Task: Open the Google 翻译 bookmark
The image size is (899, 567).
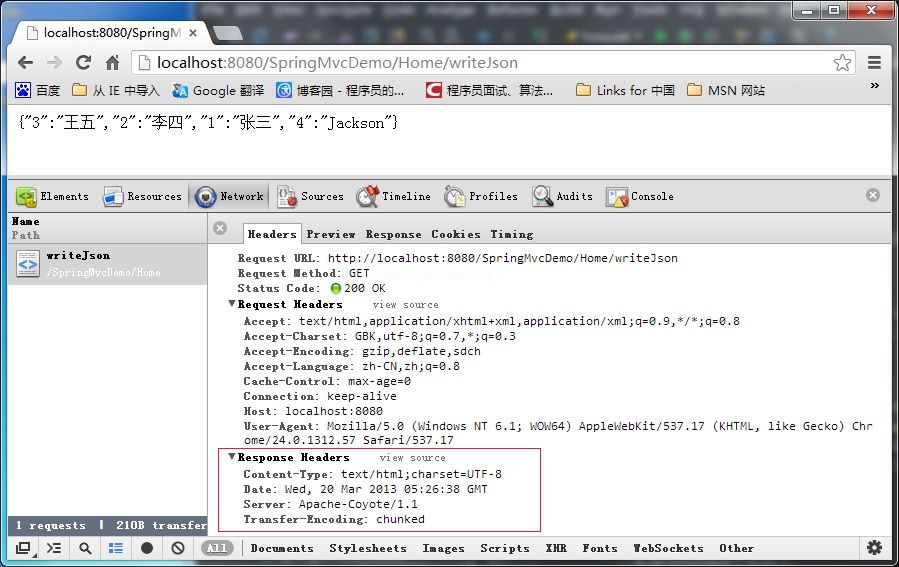Action: tap(218, 90)
